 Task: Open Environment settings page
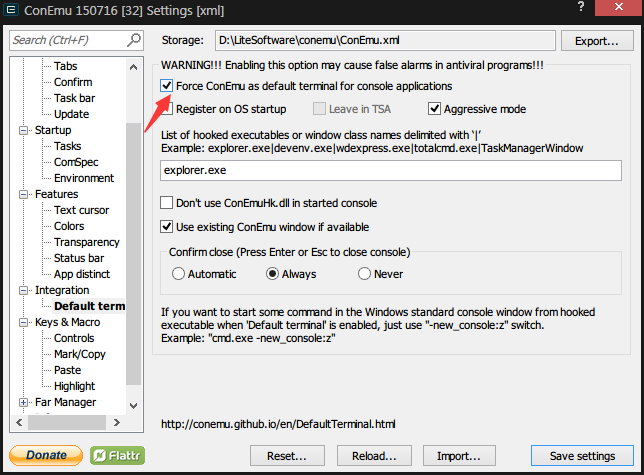point(84,178)
